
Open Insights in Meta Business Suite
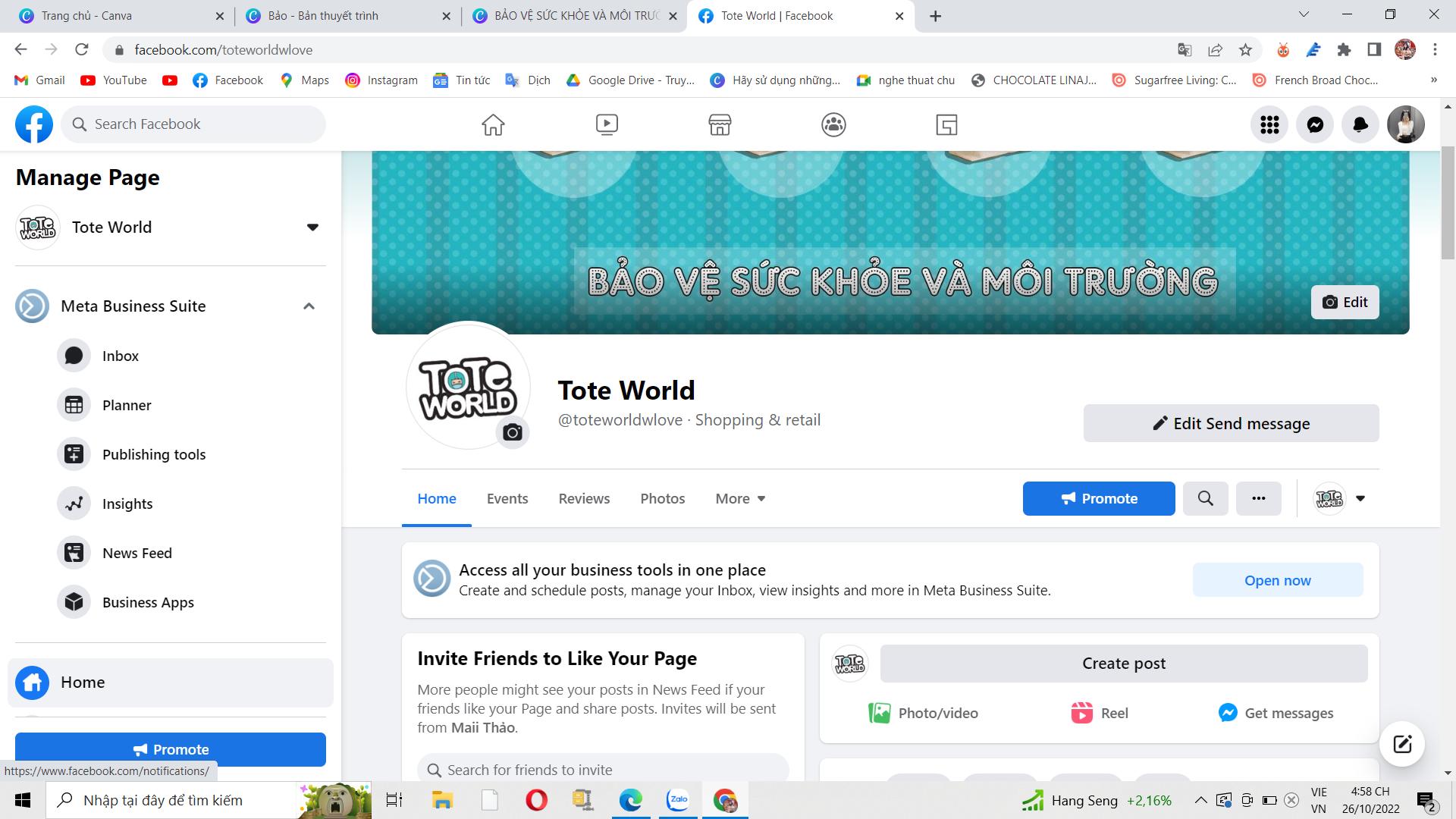pyautogui.click(x=127, y=504)
